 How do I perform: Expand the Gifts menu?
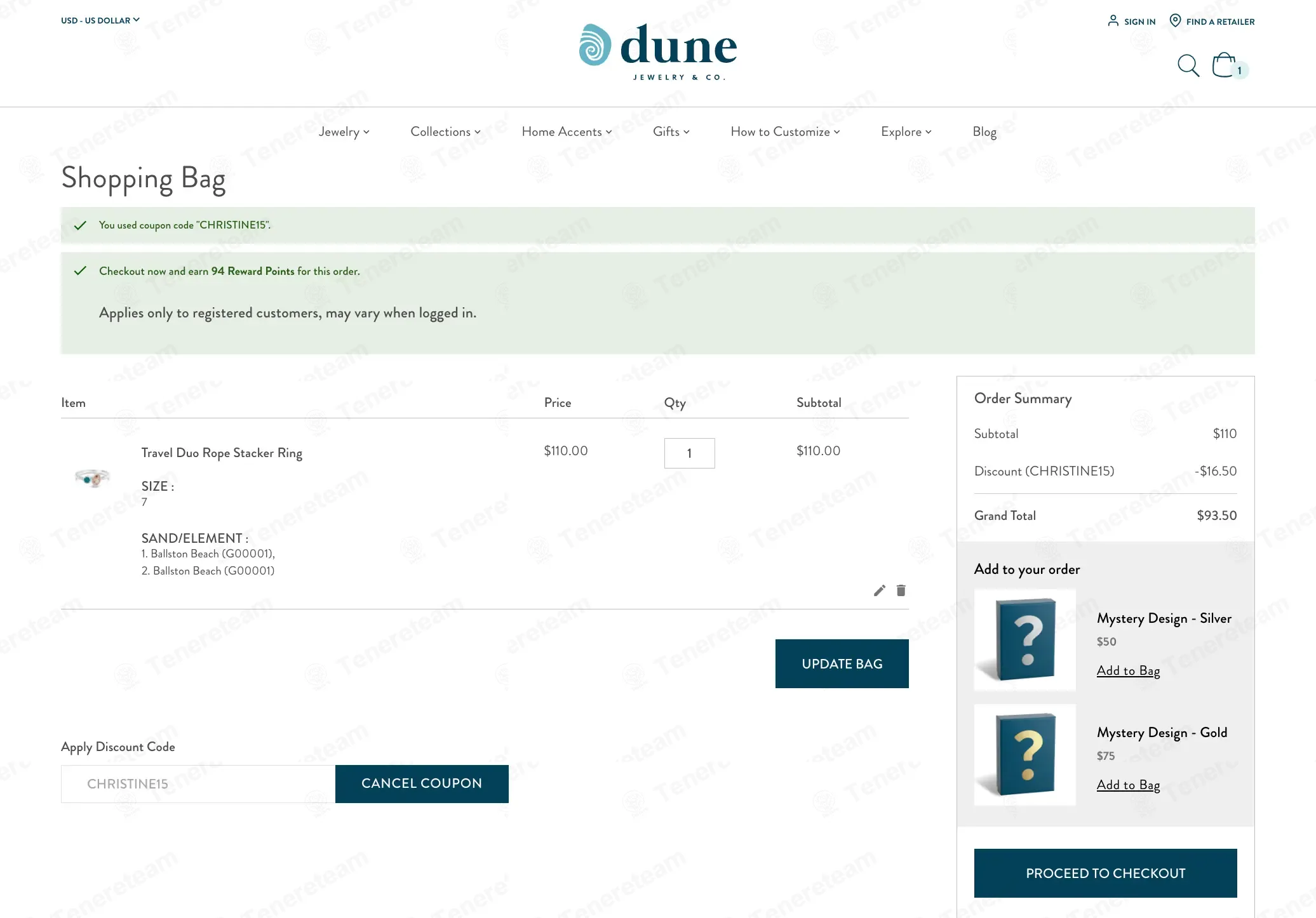671,131
